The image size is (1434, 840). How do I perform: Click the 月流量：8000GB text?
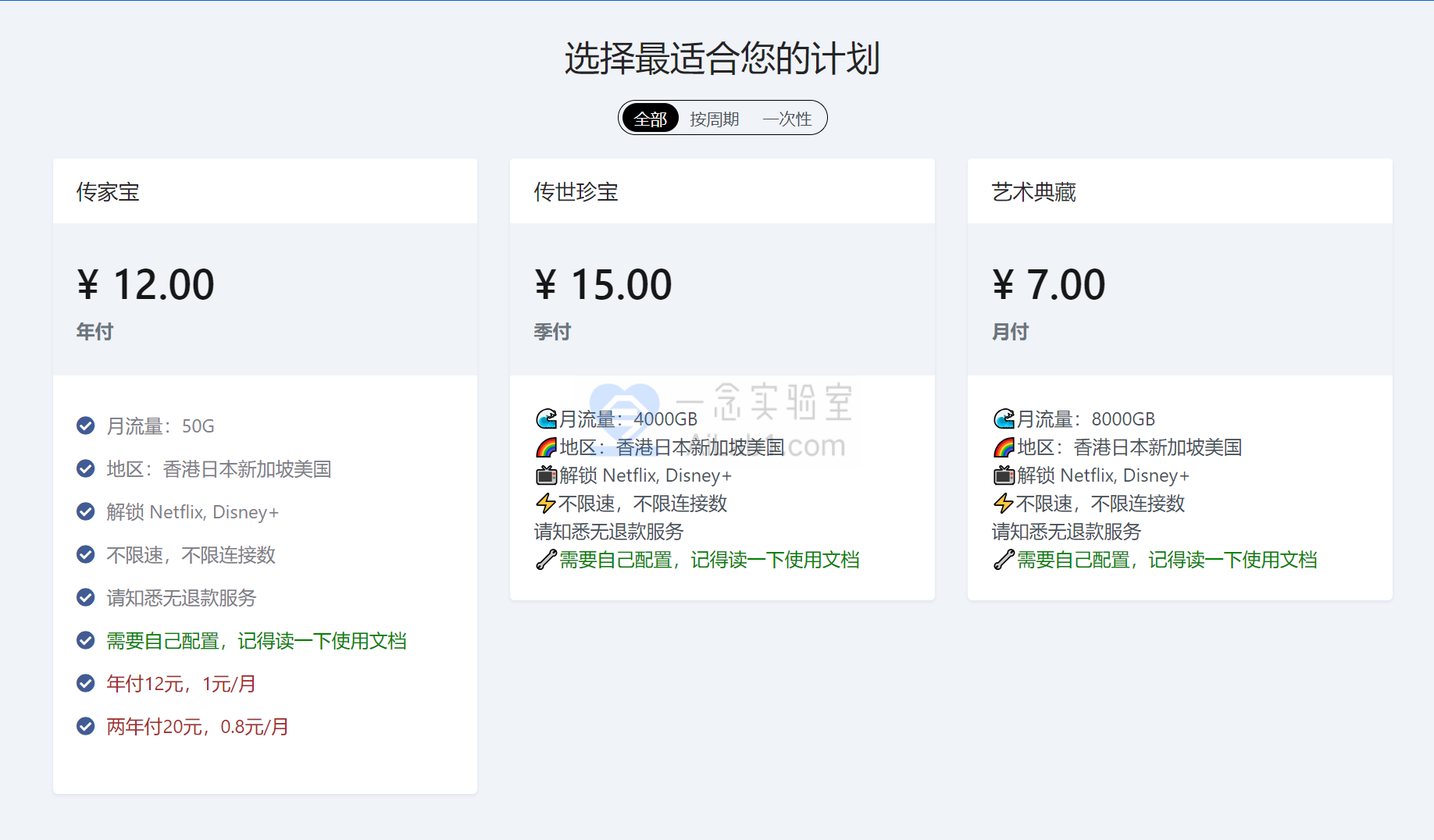[x=1086, y=419]
